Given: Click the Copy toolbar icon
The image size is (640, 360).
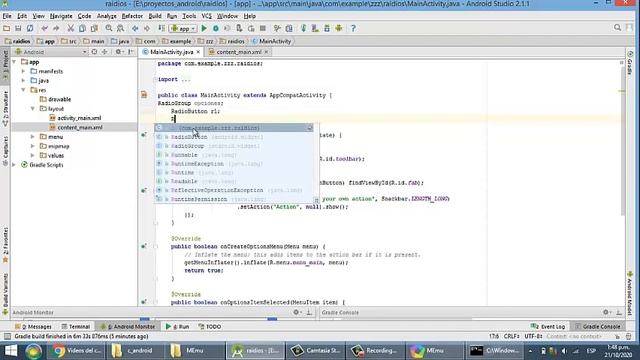Looking at the screenshot, I should pyautogui.click(x=82, y=28).
